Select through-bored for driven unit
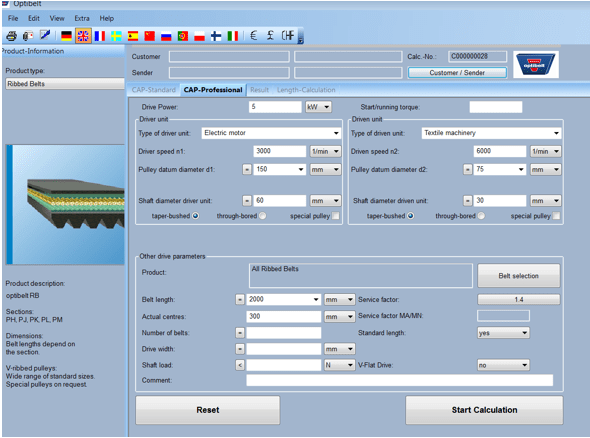The height and width of the screenshot is (438, 590). 481,216
